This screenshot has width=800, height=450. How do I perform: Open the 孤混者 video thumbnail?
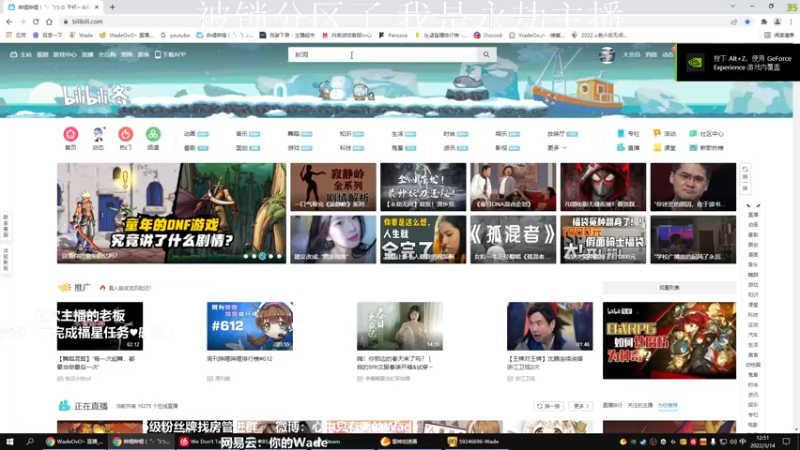coord(513,239)
